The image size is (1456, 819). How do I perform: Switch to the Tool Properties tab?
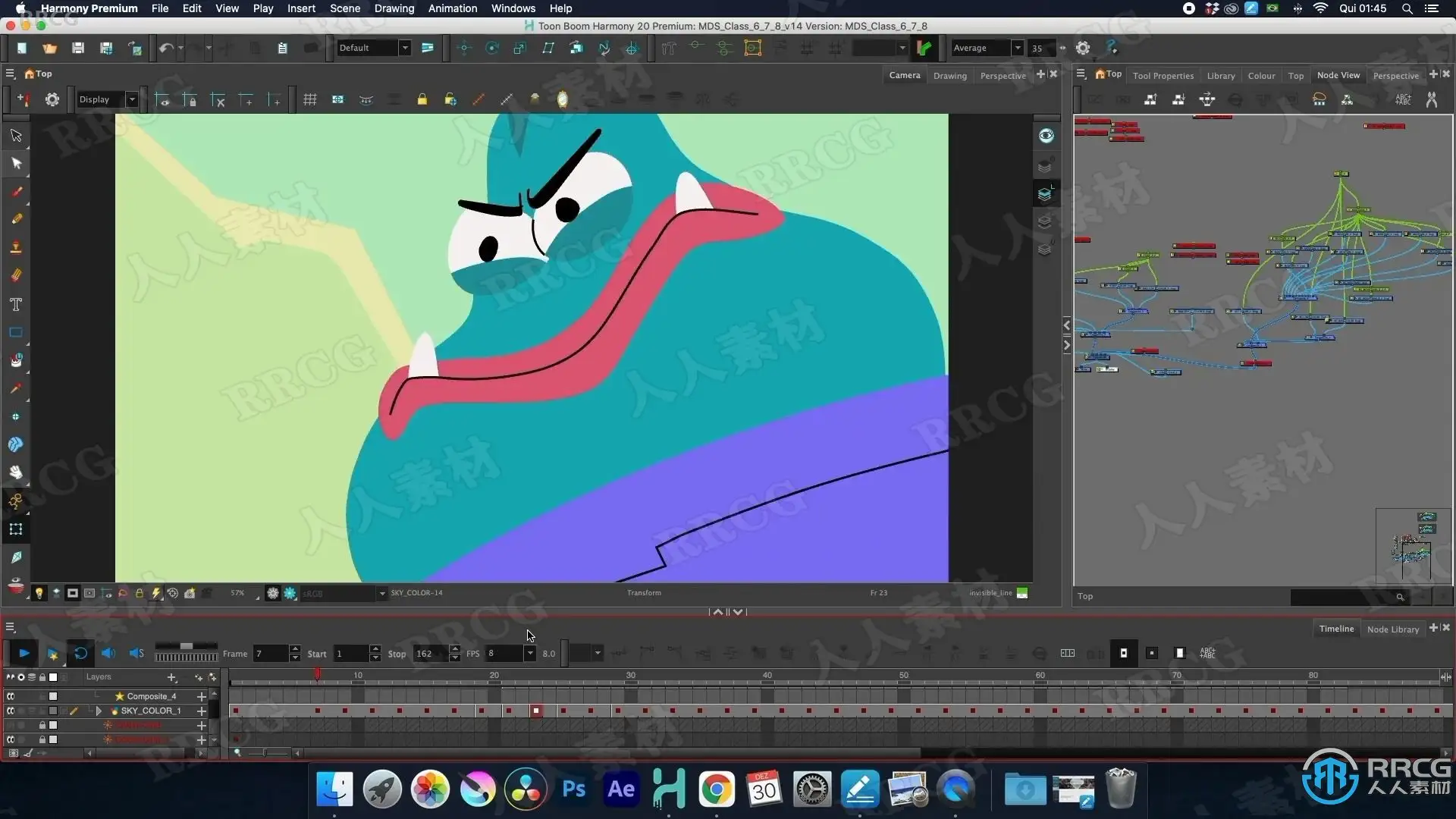point(1163,76)
